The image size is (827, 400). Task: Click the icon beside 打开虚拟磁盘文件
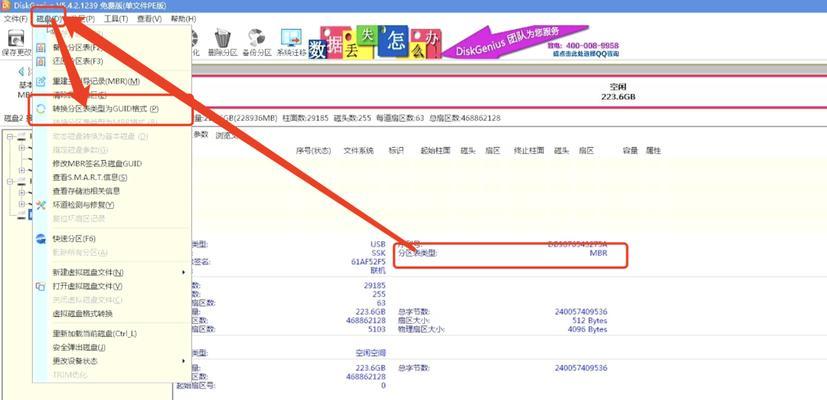click(41, 286)
